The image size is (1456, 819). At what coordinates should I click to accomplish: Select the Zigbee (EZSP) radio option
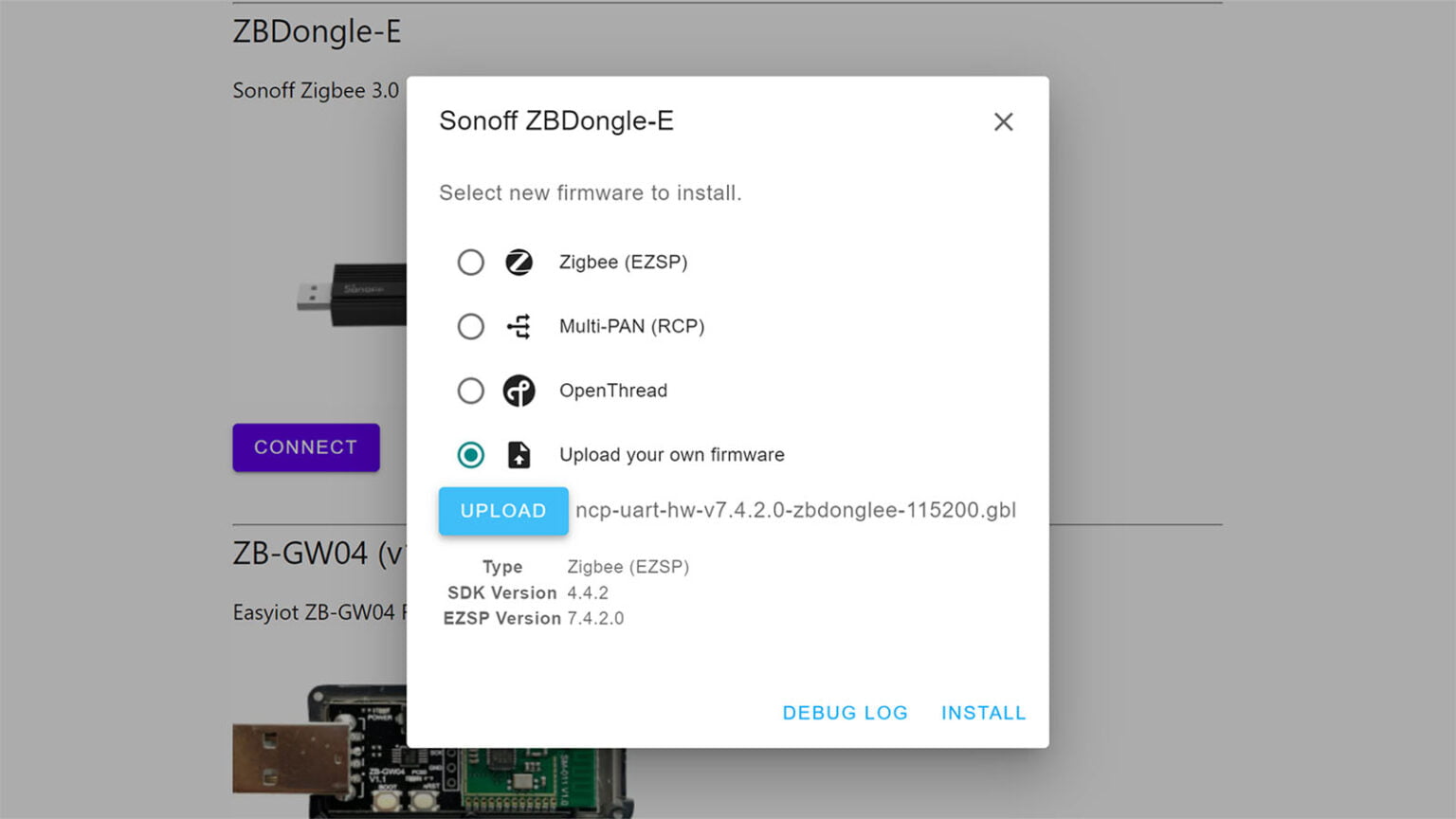tap(471, 263)
